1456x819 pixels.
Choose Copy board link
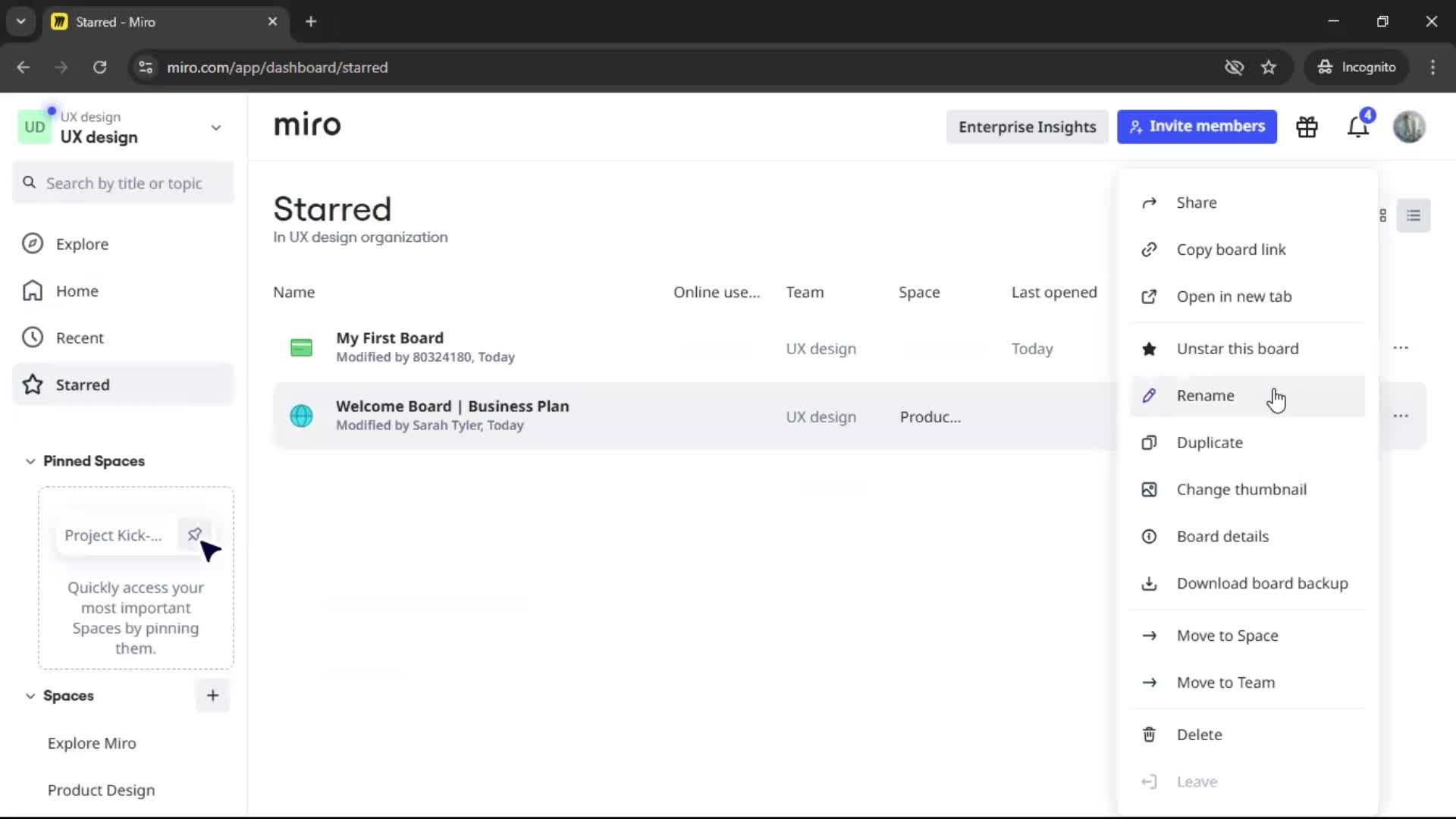pos(1247,249)
